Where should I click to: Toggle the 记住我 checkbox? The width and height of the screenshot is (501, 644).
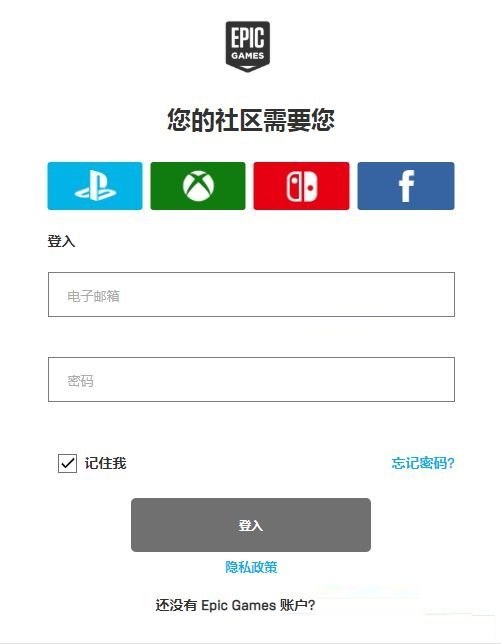click(67, 463)
